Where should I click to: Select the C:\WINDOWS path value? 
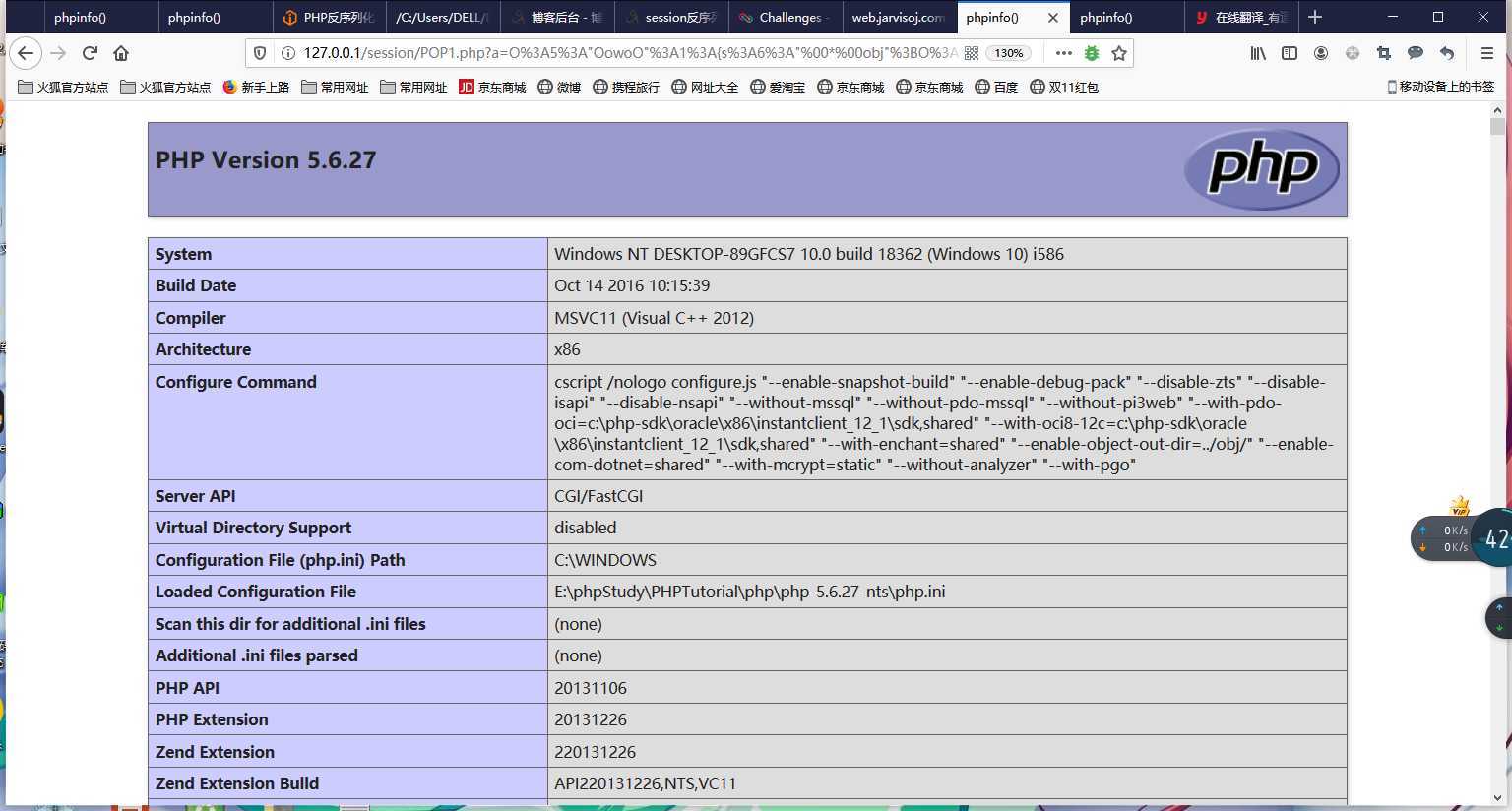click(605, 560)
